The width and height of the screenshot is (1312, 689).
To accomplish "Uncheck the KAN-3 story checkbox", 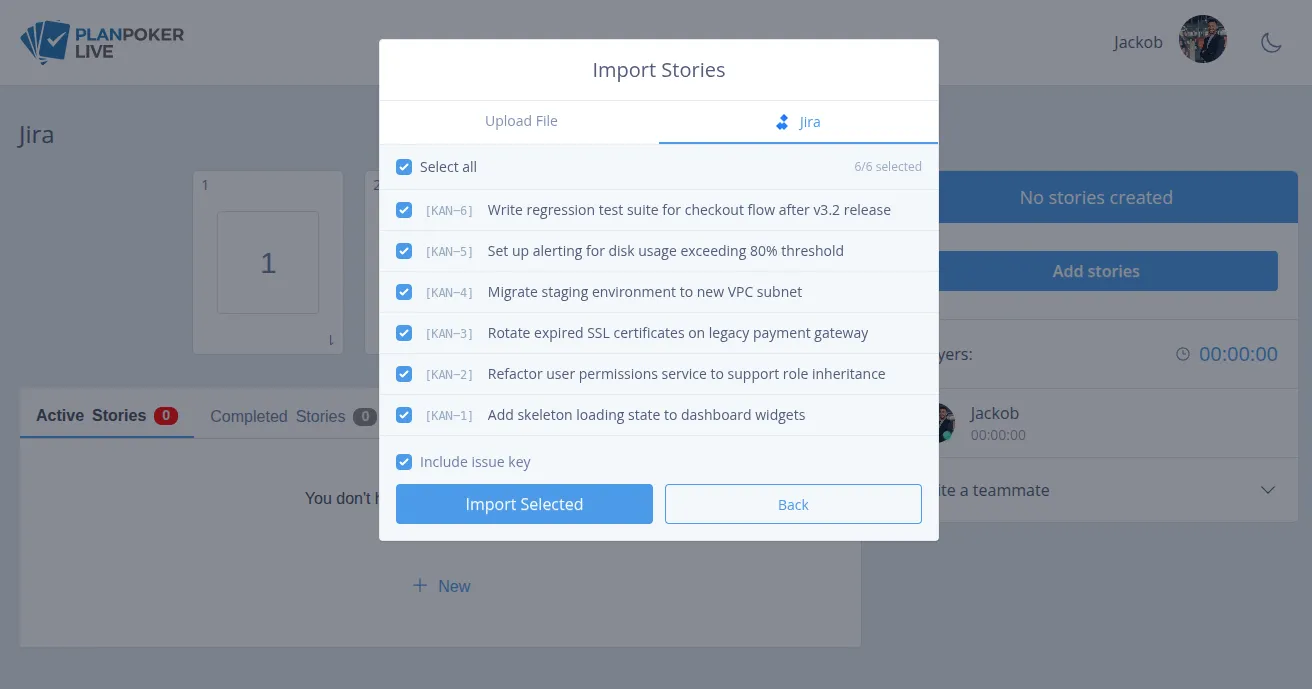I will tap(404, 333).
